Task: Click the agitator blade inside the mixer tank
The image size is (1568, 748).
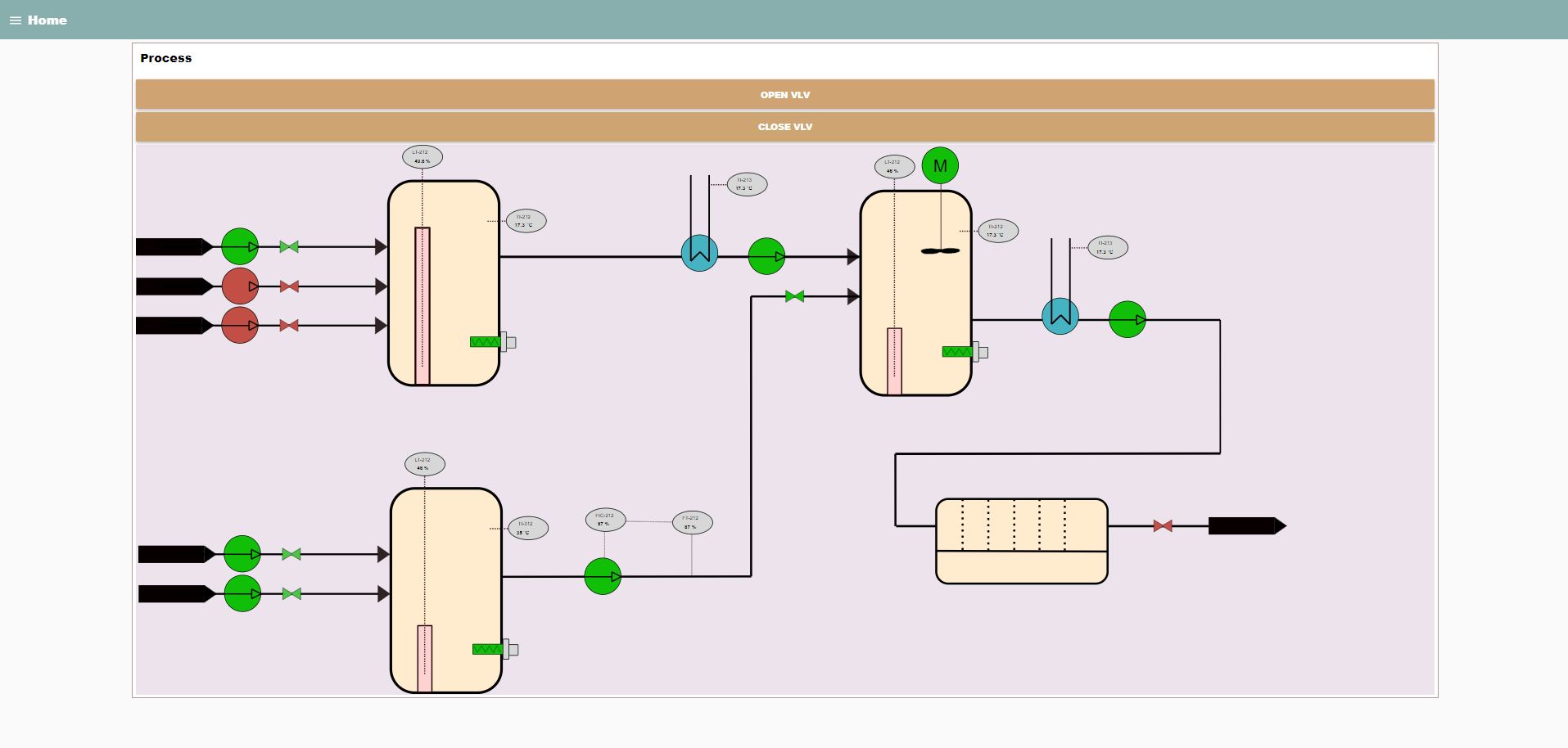Action: pos(940,251)
